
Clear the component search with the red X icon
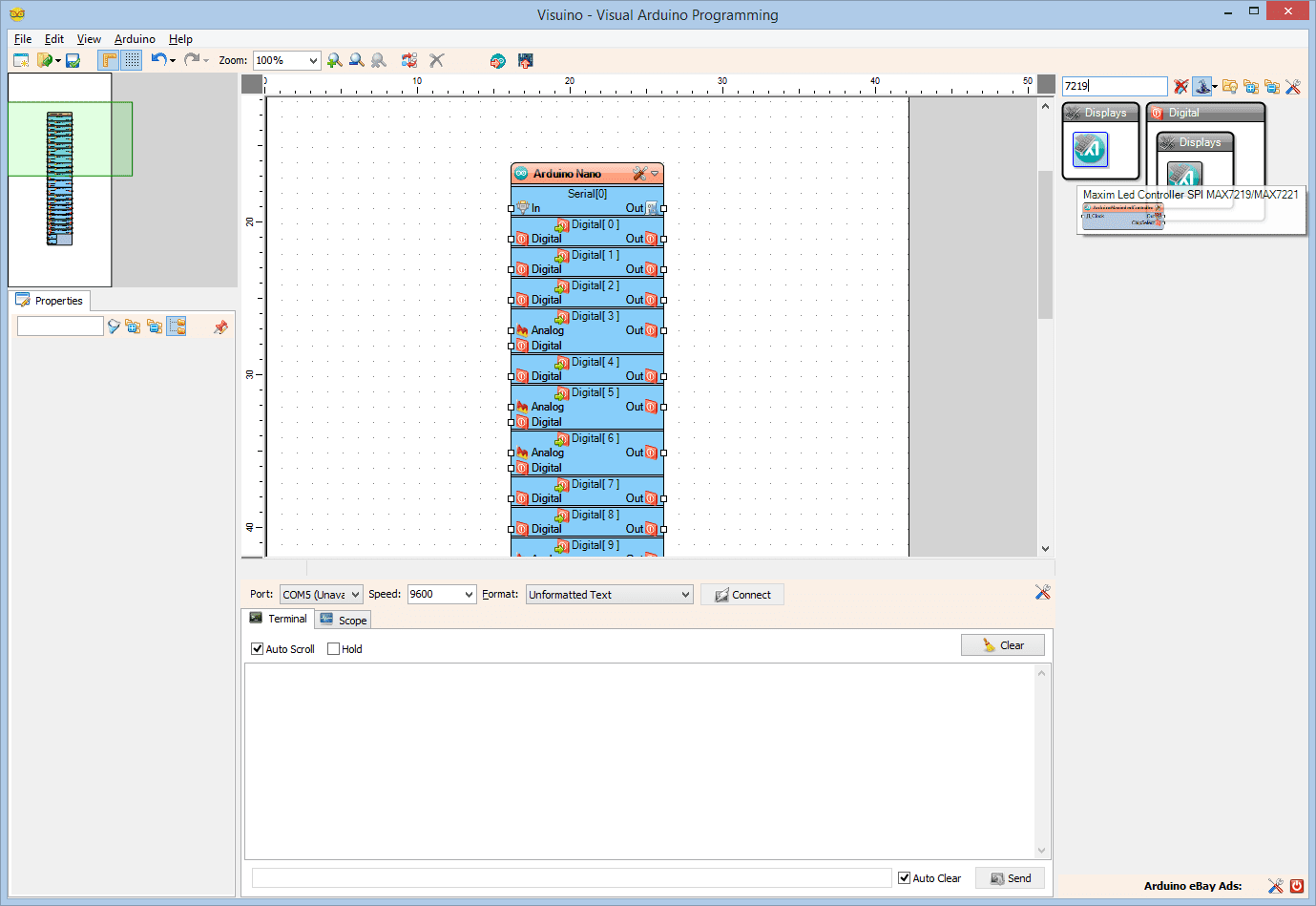coord(1182,86)
